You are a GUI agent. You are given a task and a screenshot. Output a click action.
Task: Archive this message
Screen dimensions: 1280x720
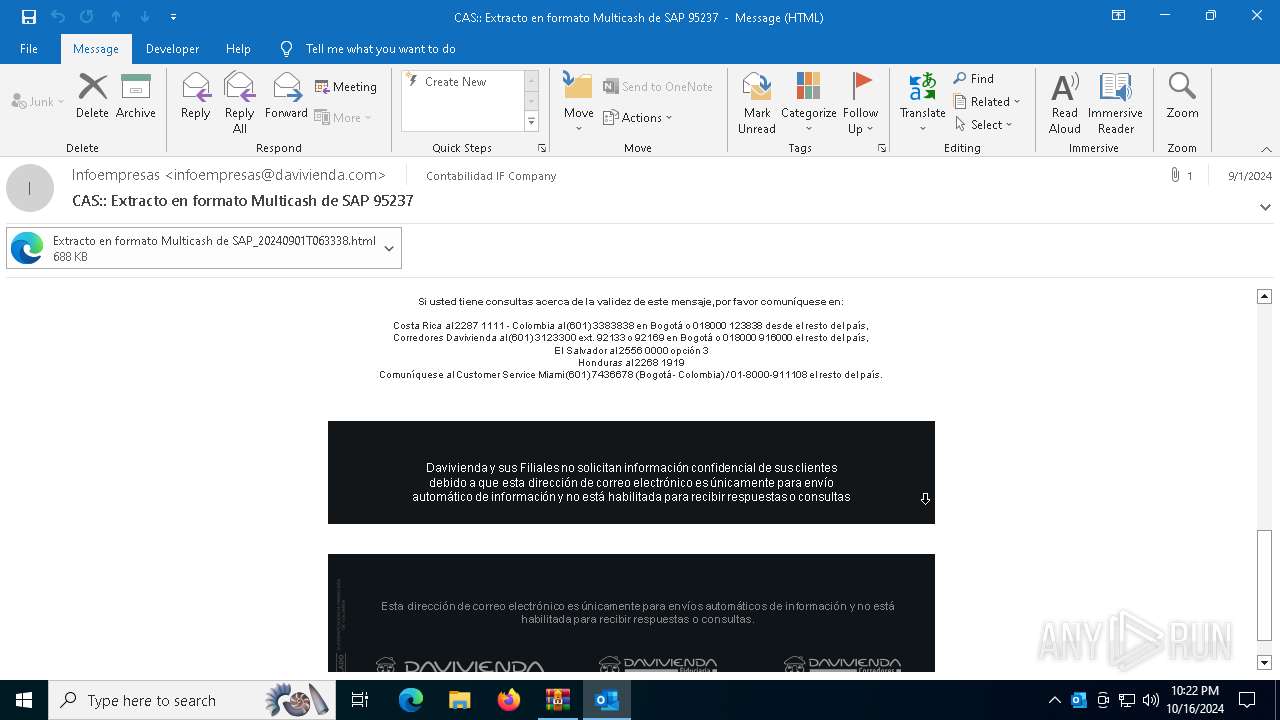136,96
